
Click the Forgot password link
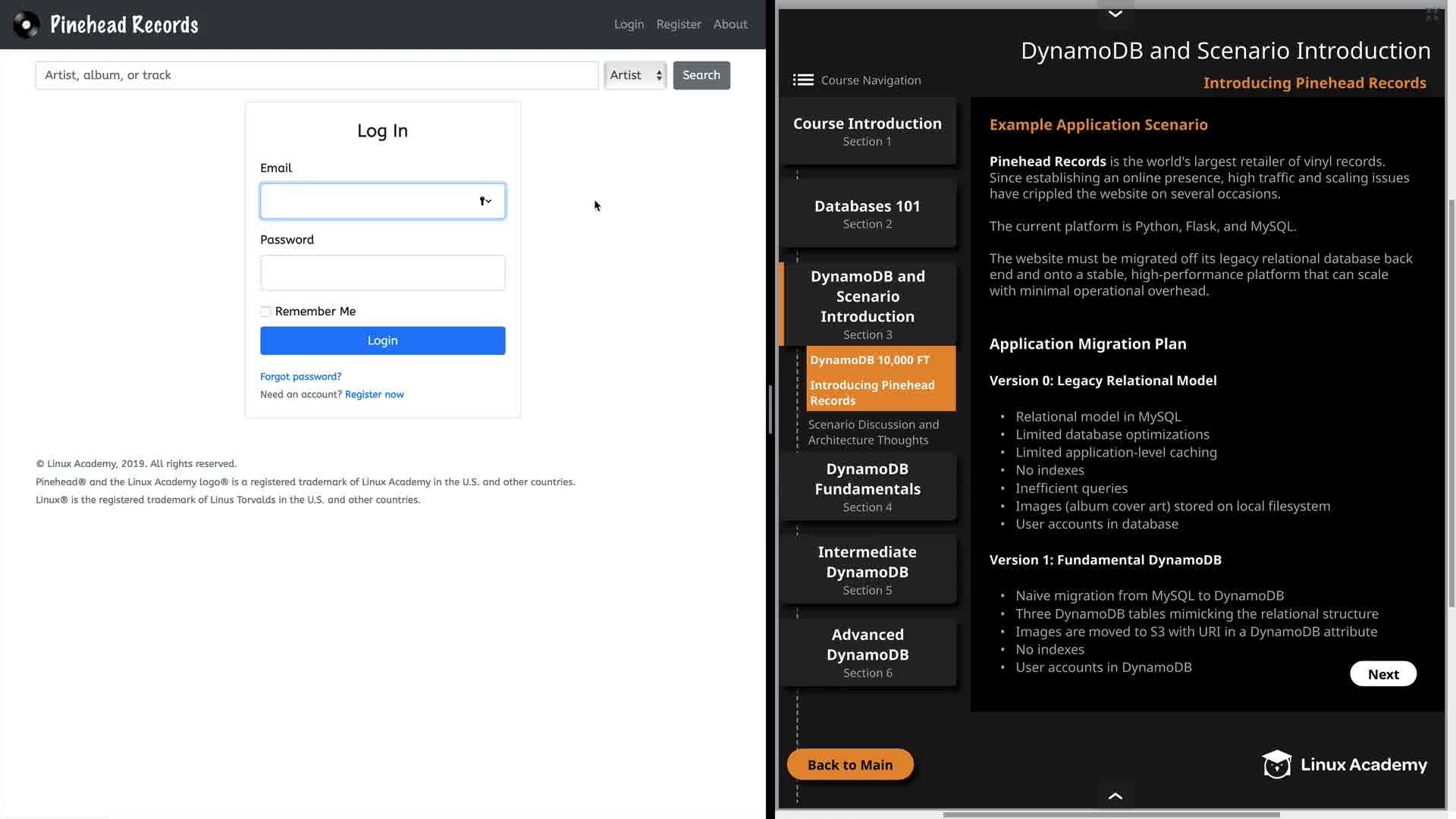point(300,376)
